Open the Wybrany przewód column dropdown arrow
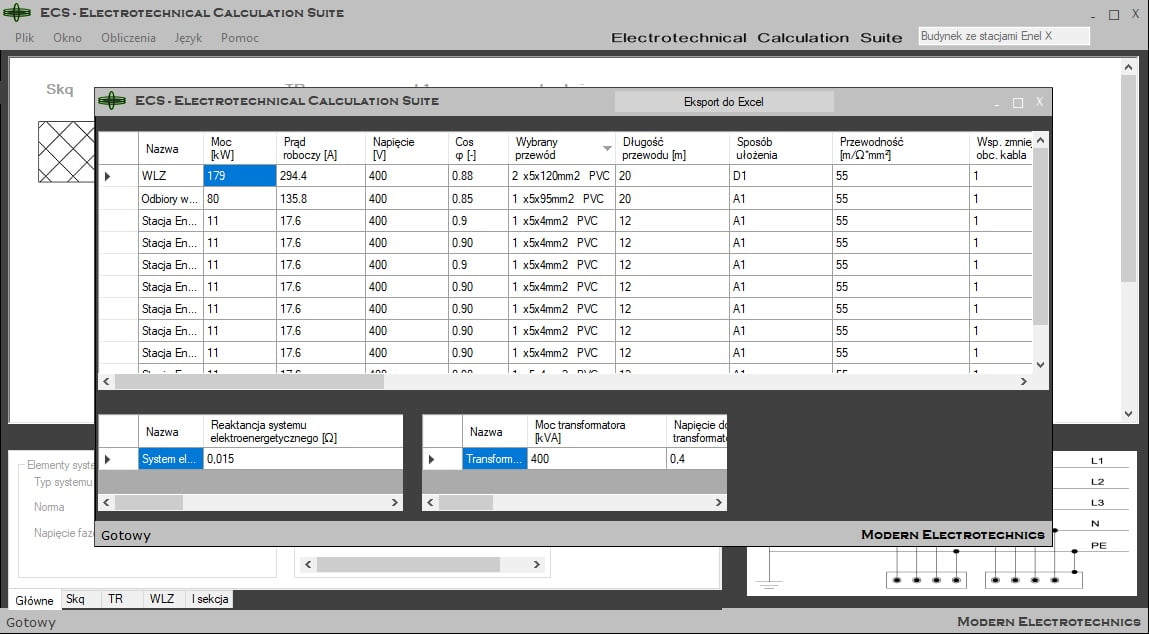This screenshot has width=1149, height=634. pyautogui.click(x=607, y=149)
